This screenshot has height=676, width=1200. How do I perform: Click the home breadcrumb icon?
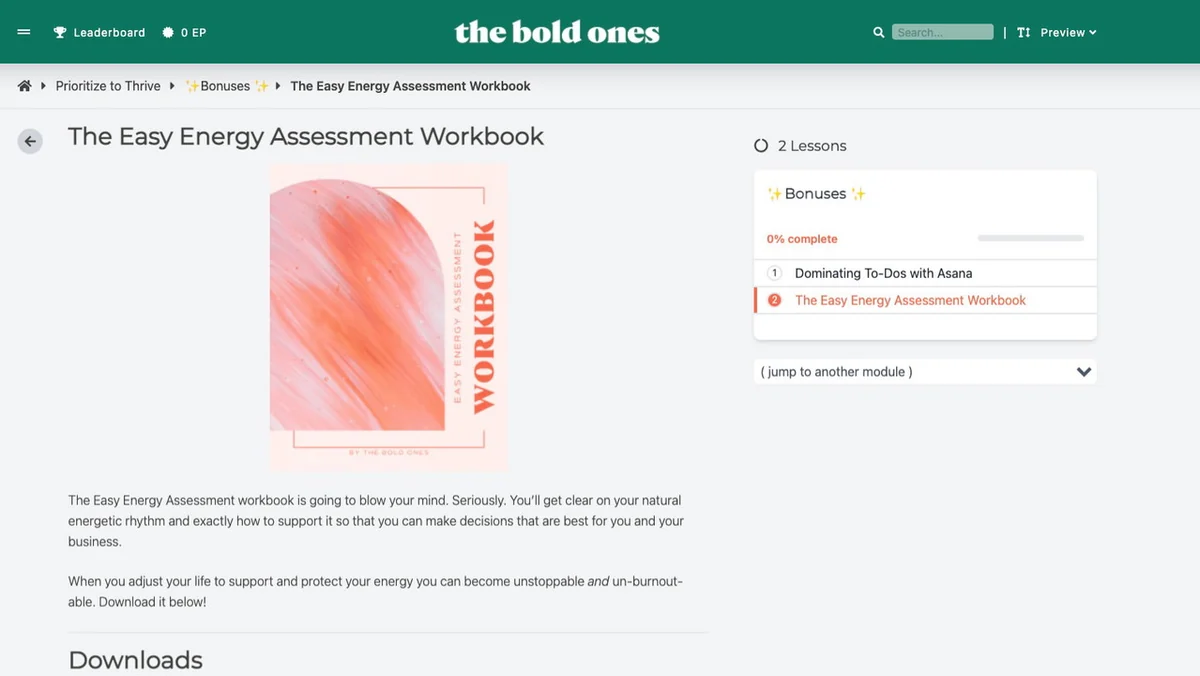pos(25,86)
